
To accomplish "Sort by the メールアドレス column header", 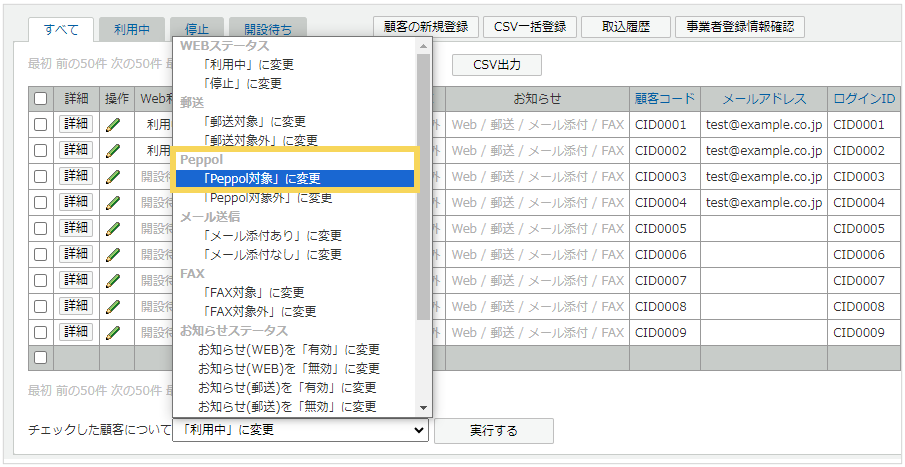I will 764,99.
